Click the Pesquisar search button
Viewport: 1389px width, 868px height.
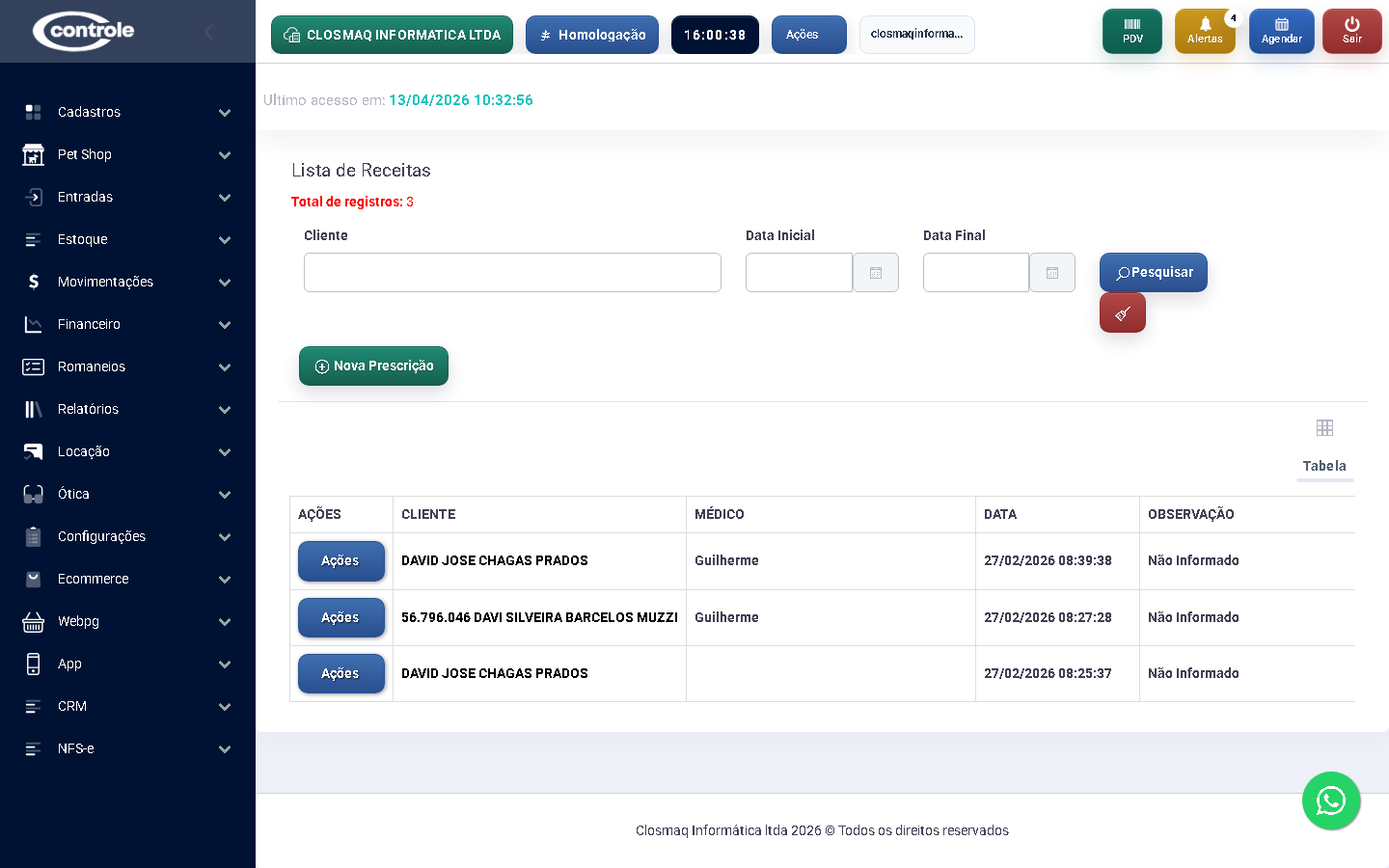[1153, 273]
